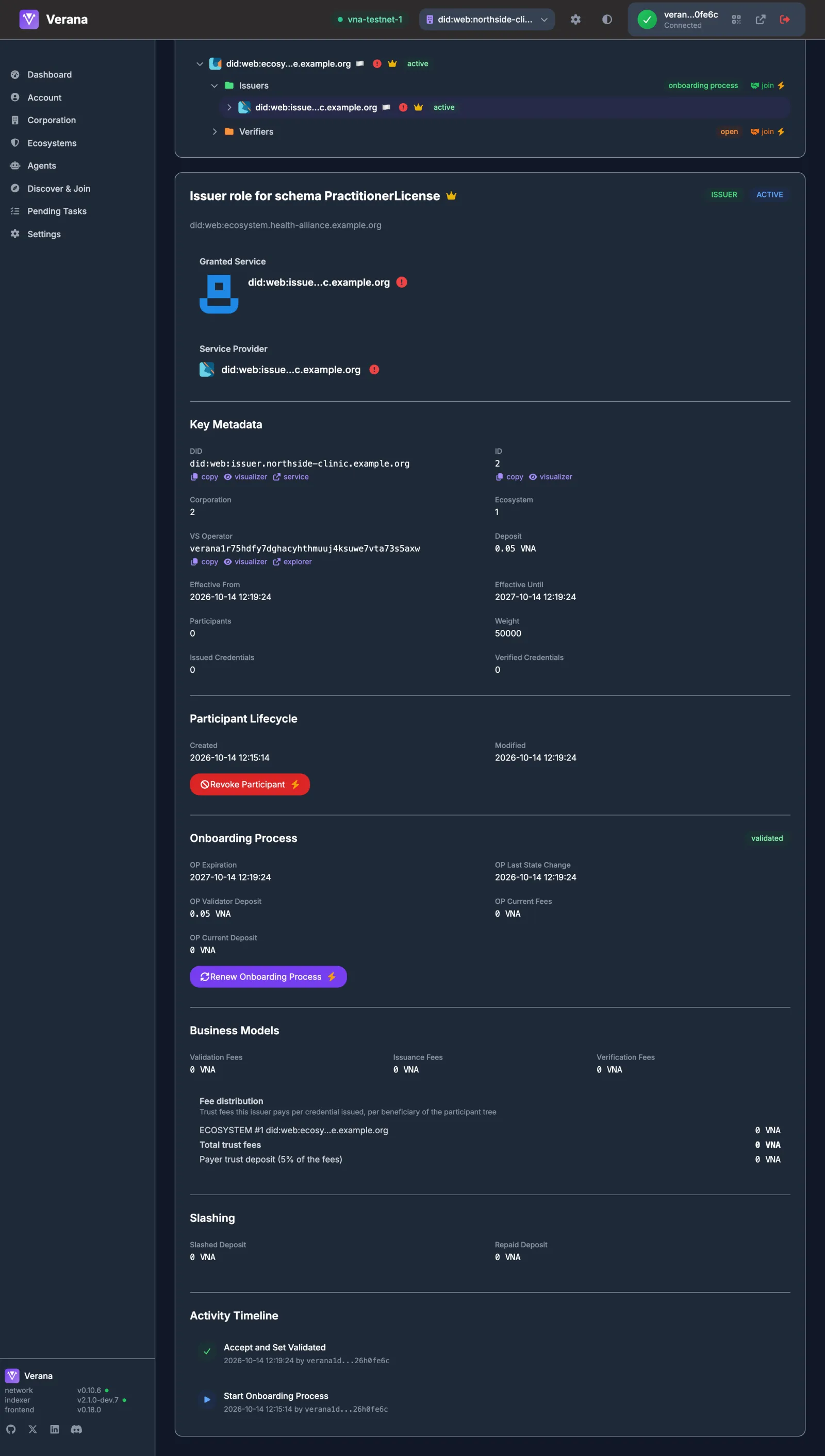Toggle dark/light theme contrast icon
The height and width of the screenshot is (1456, 825).
click(x=607, y=19)
